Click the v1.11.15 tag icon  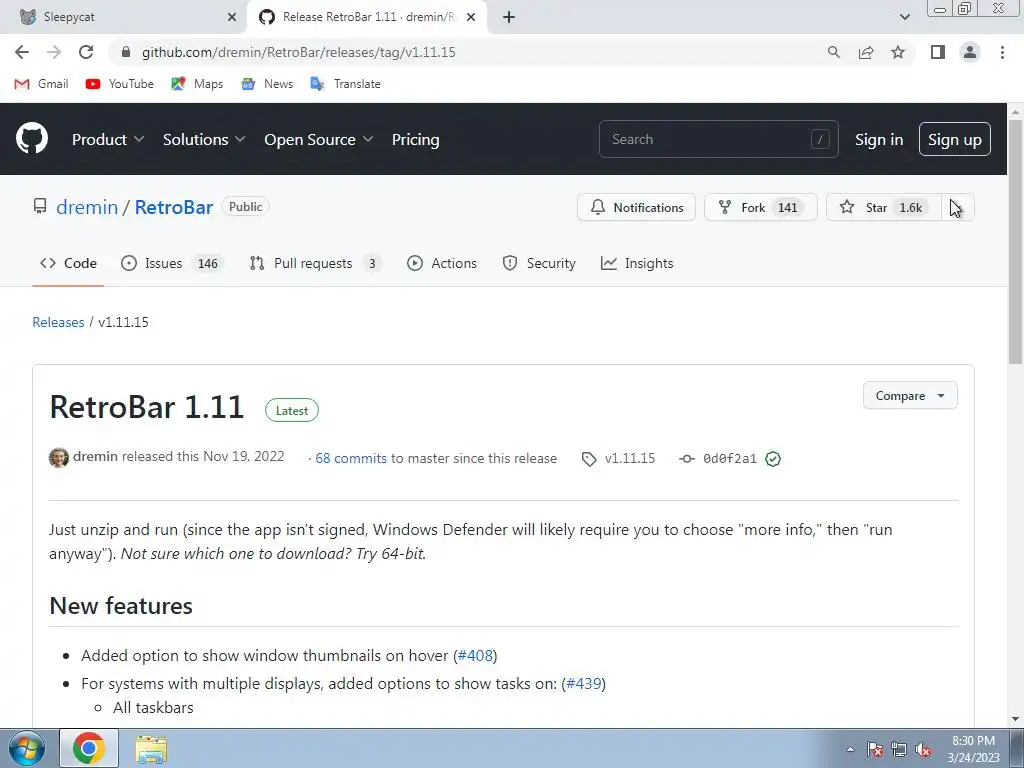point(588,459)
